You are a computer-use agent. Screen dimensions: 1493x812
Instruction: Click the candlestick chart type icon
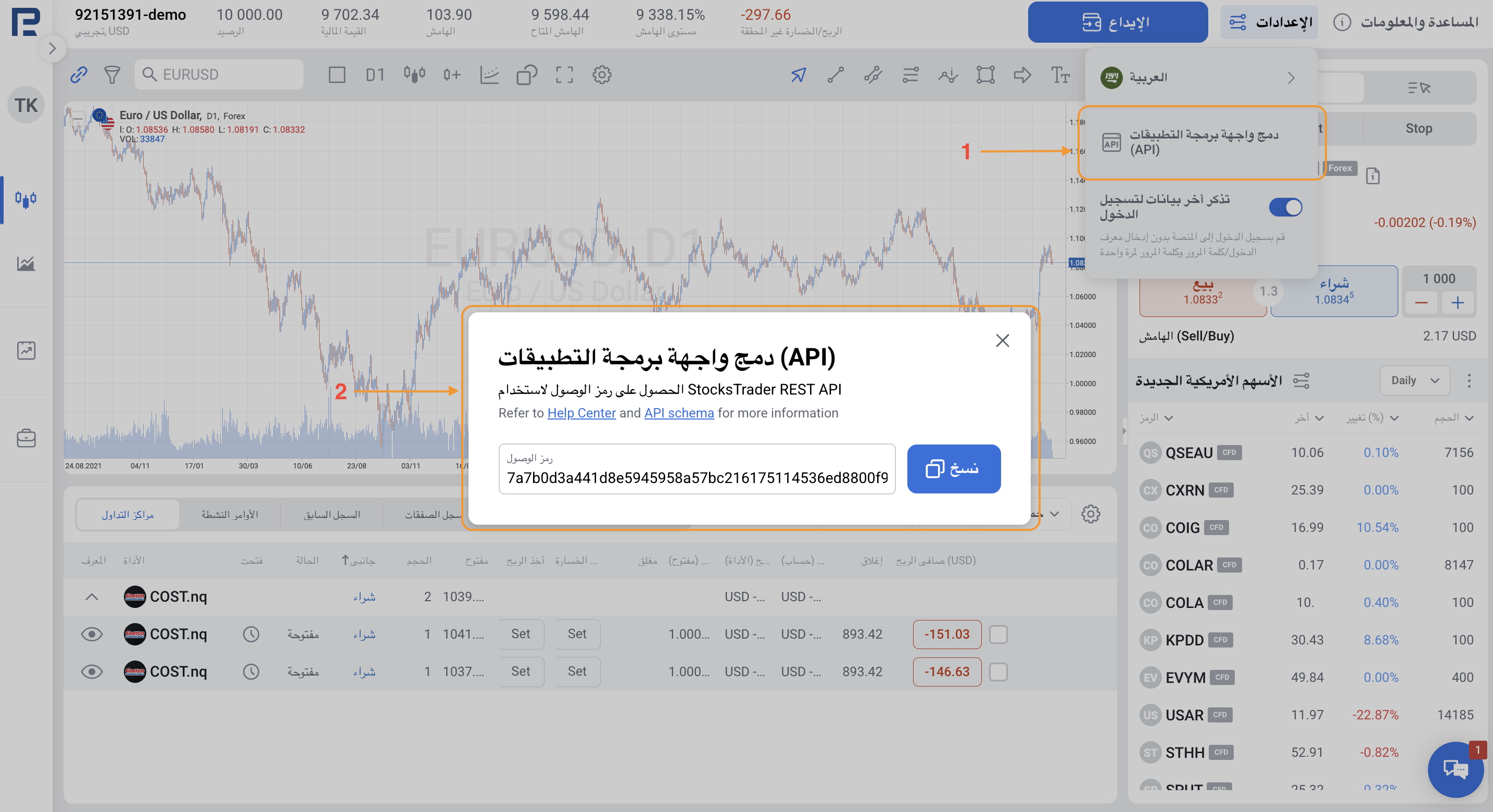click(x=414, y=75)
